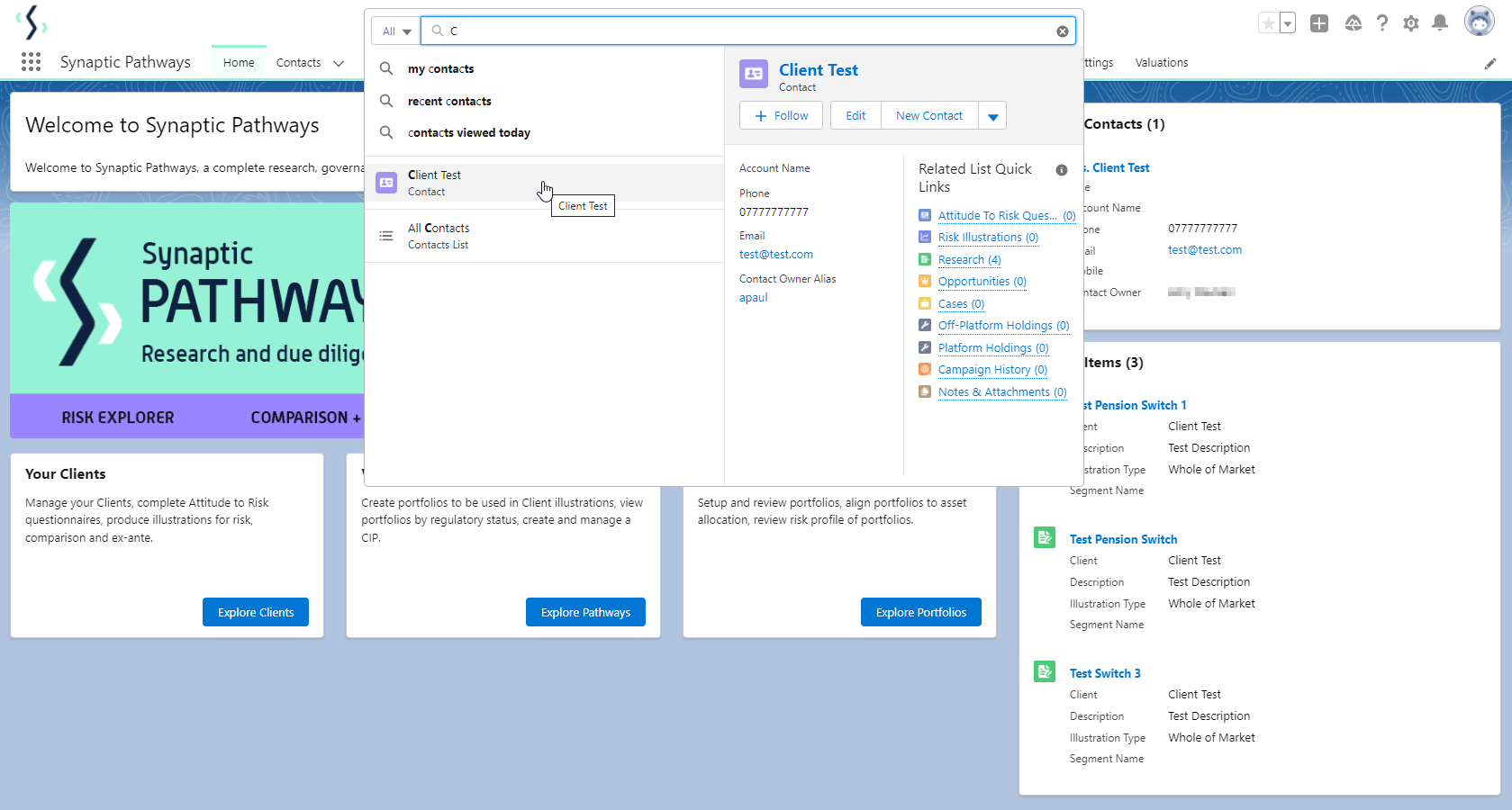Open the App Launcher grid icon
Image resolution: width=1512 pixels, height=810 pixels.
point(31,61)
